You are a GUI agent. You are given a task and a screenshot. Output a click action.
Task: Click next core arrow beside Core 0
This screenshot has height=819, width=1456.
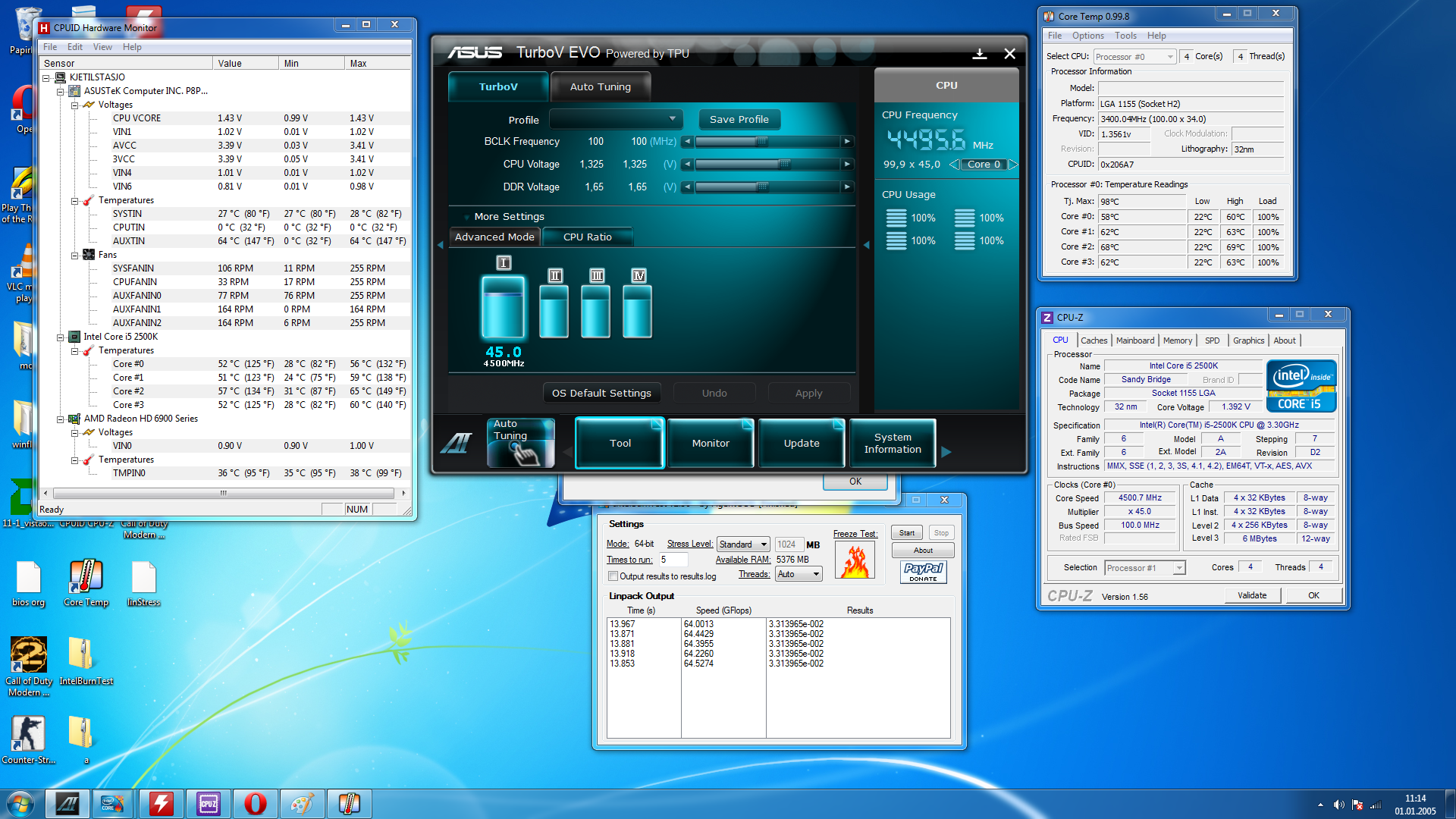coord(1013,164)
